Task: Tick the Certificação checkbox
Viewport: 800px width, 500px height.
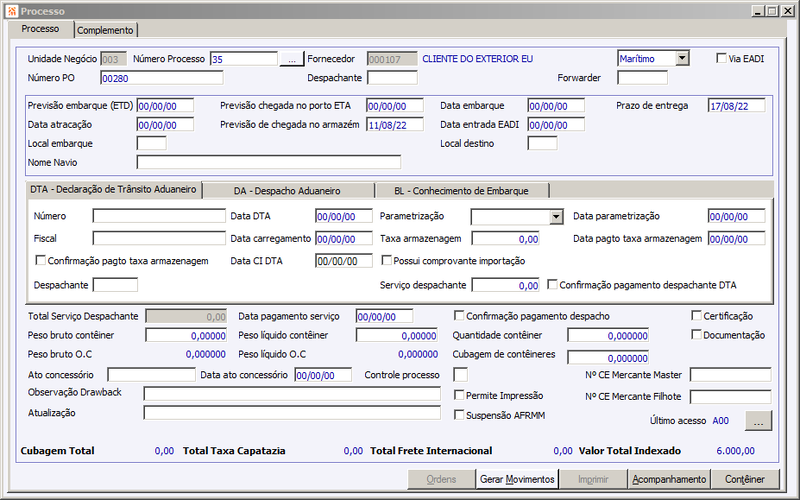Action: click(696, 315)
